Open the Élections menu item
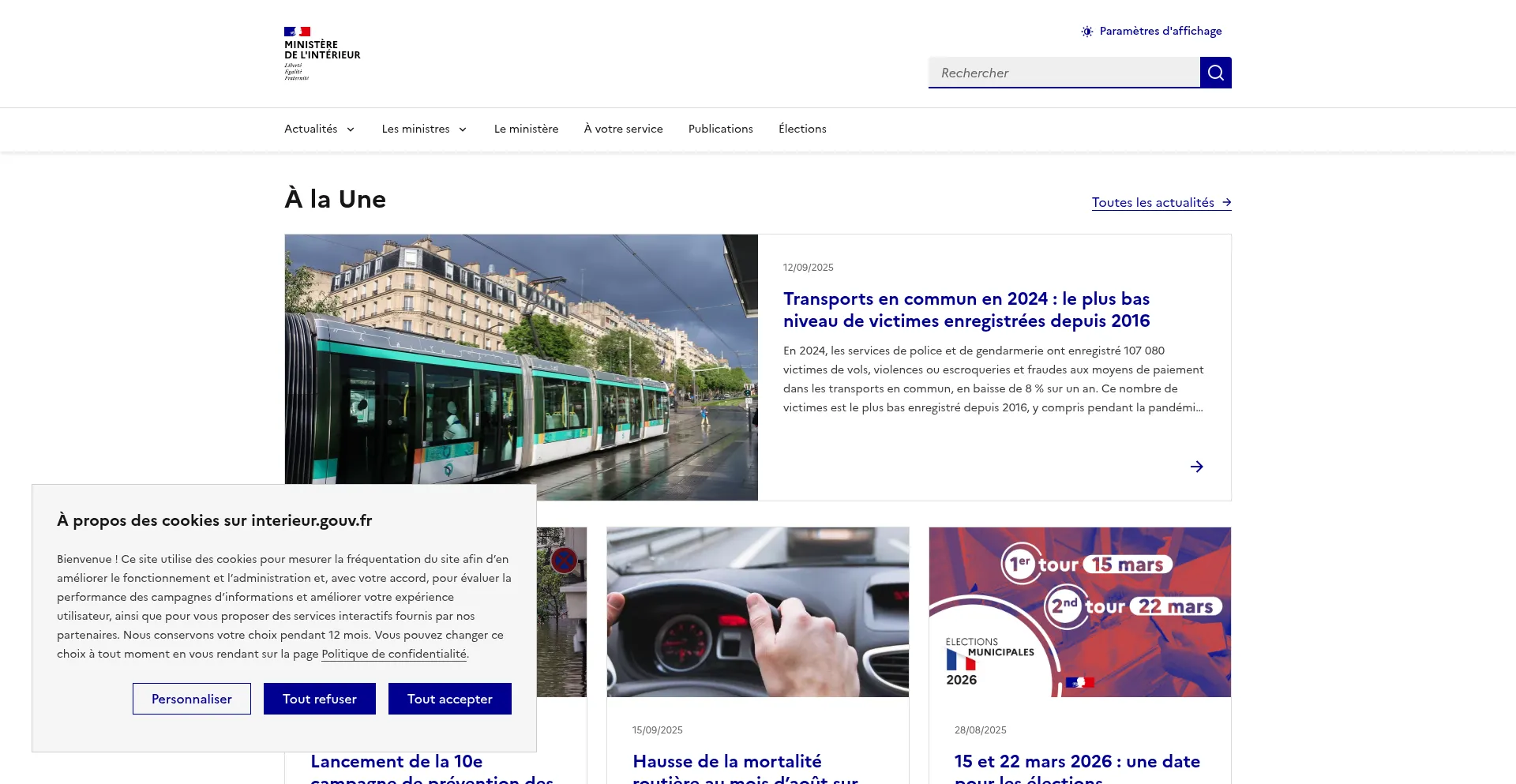The height and width of the screenshot is (784, 1516). (x=802, y=129)
